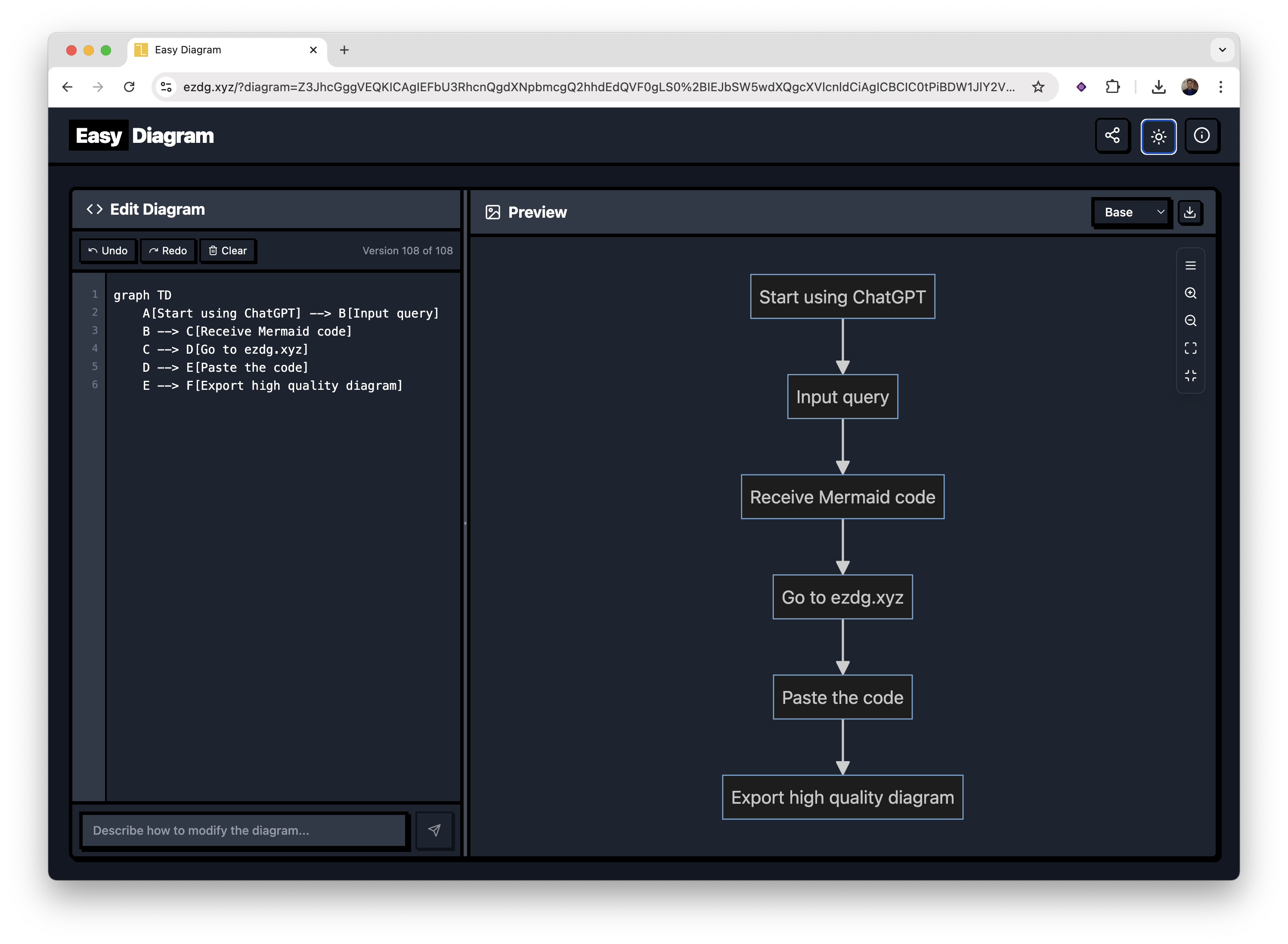This screenshot has width=1288, height=944.
Task: Zoom in on the diagram preview
Action: [x=1191, y=293]
